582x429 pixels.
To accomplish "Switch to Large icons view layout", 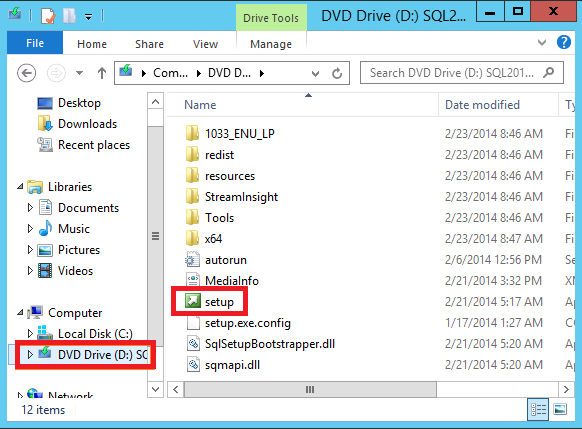I will (x=560, y=410).
